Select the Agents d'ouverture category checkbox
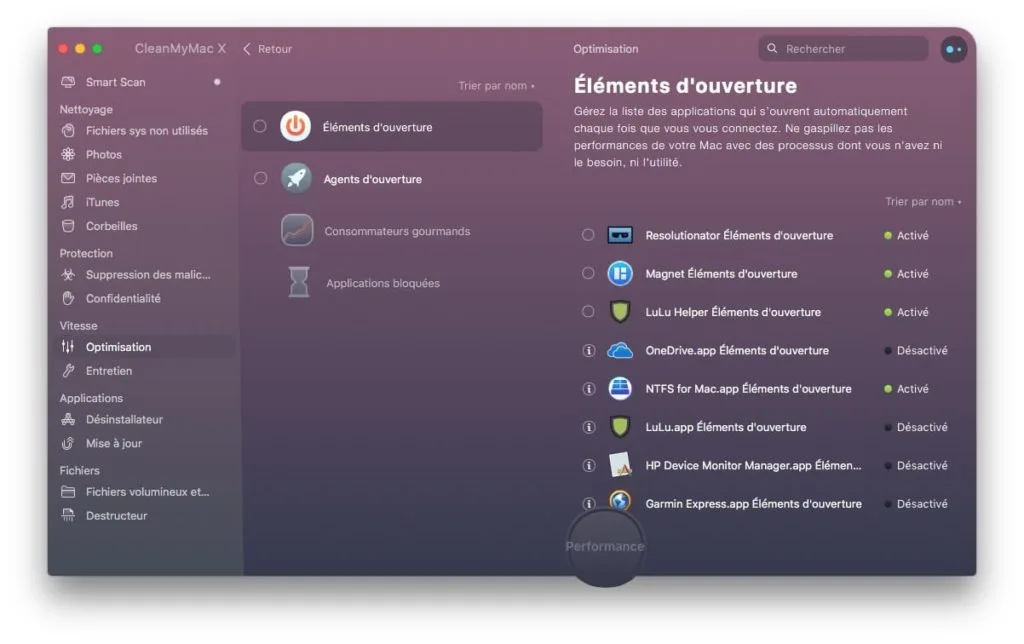 pos(261,178)
